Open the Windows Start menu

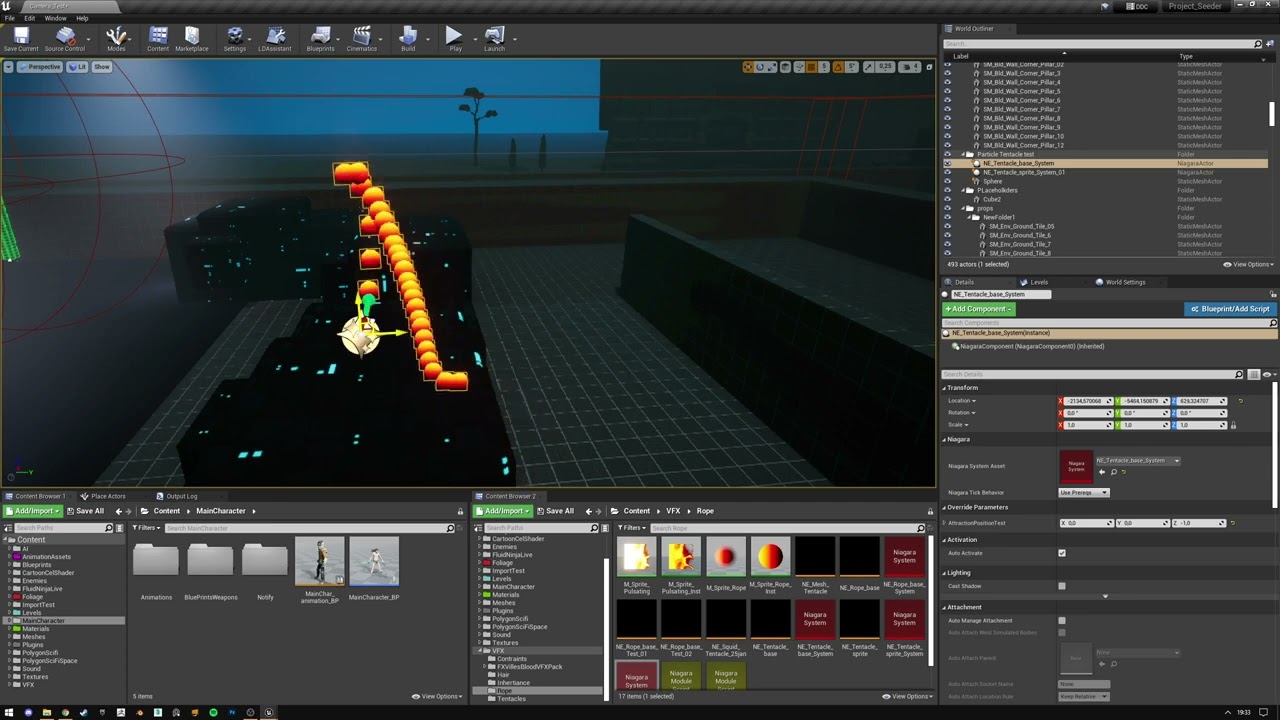point(7,712)
